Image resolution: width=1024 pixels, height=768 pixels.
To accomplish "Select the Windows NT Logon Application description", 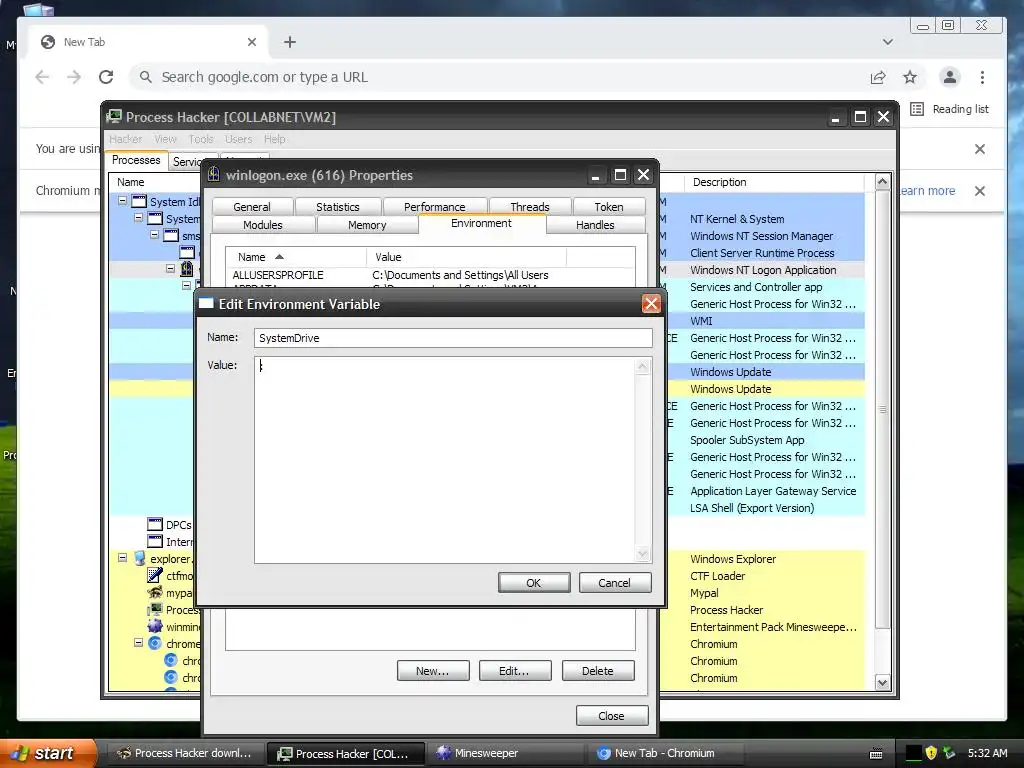I will click(x=763, y=270).
